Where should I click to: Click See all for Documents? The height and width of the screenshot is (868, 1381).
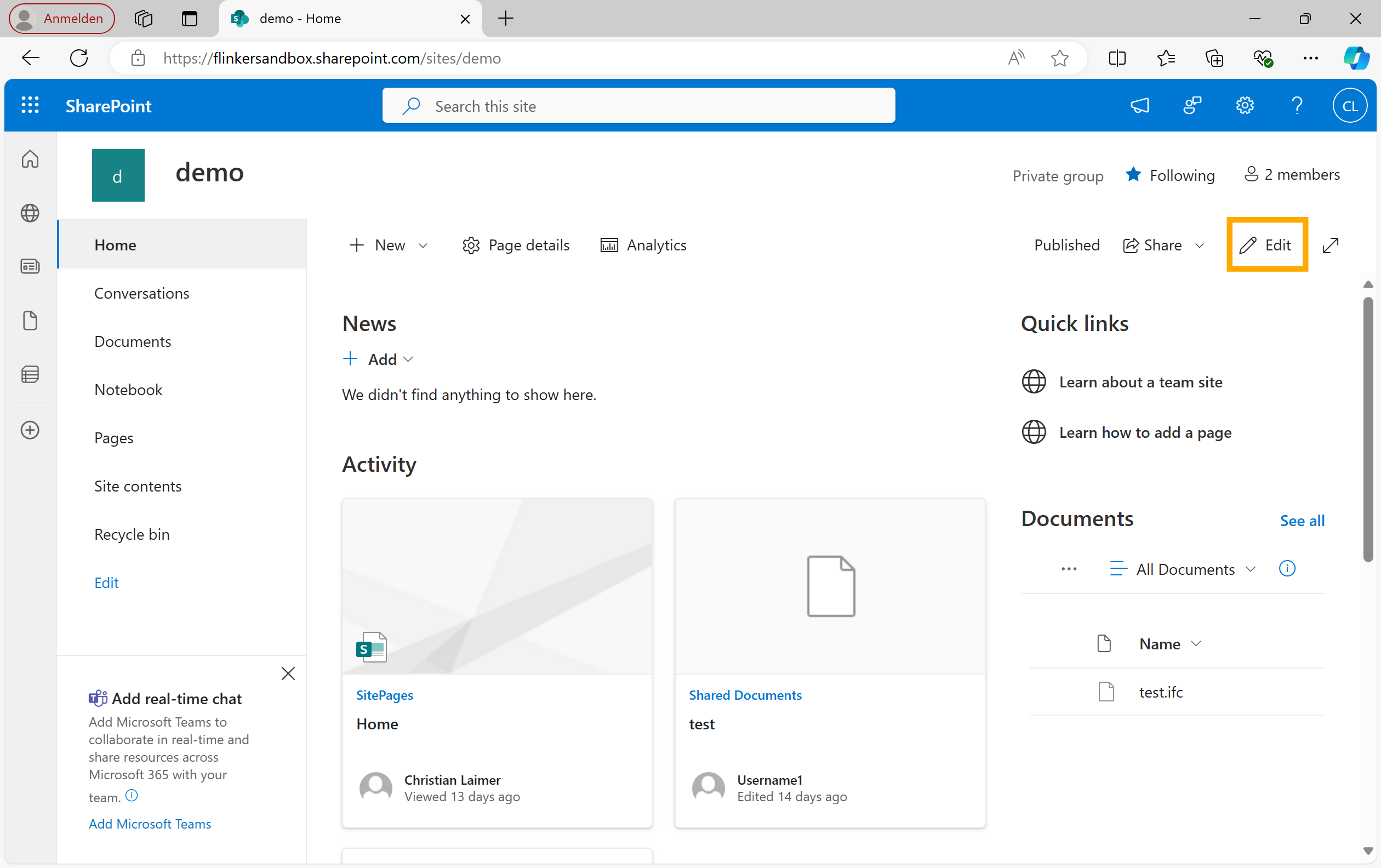[1302, 521]
